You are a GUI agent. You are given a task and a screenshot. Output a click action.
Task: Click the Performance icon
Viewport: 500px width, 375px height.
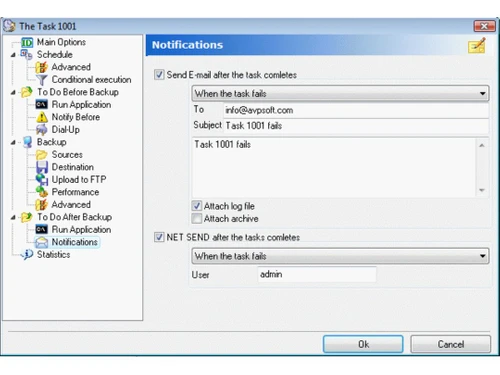[42, 192]
